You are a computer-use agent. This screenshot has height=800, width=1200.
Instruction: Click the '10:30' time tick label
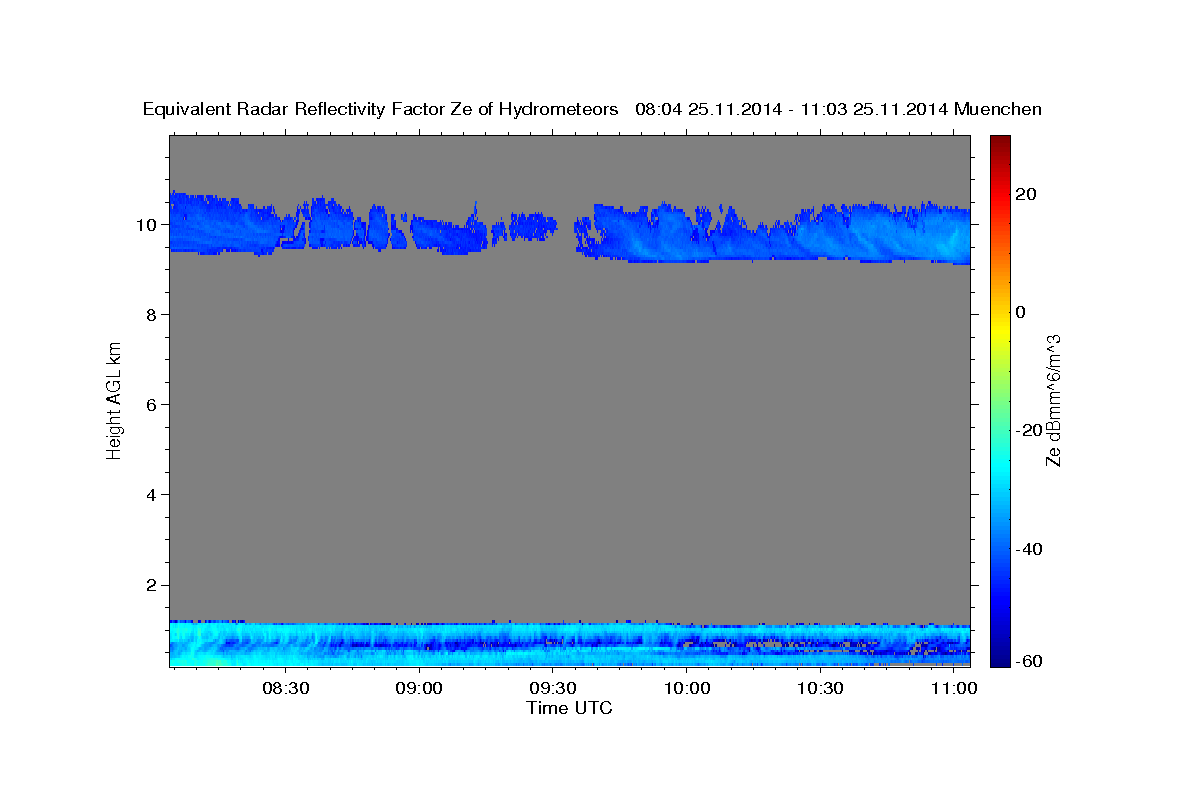(821, 689)
